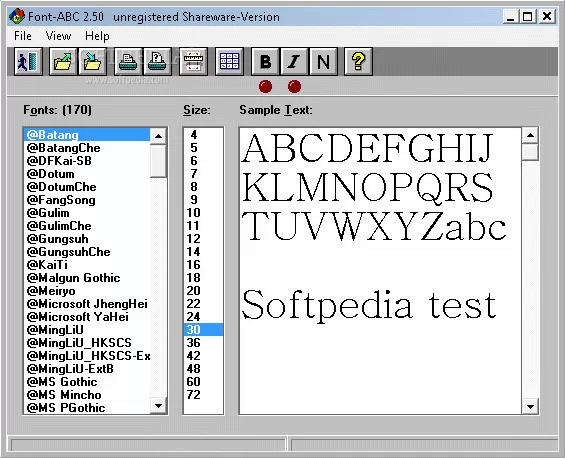Image resolution: width=565 pixels, height=458 pixels.
Task: Select @Microsoft JhengHei font
Action: (x=87, y=303)
